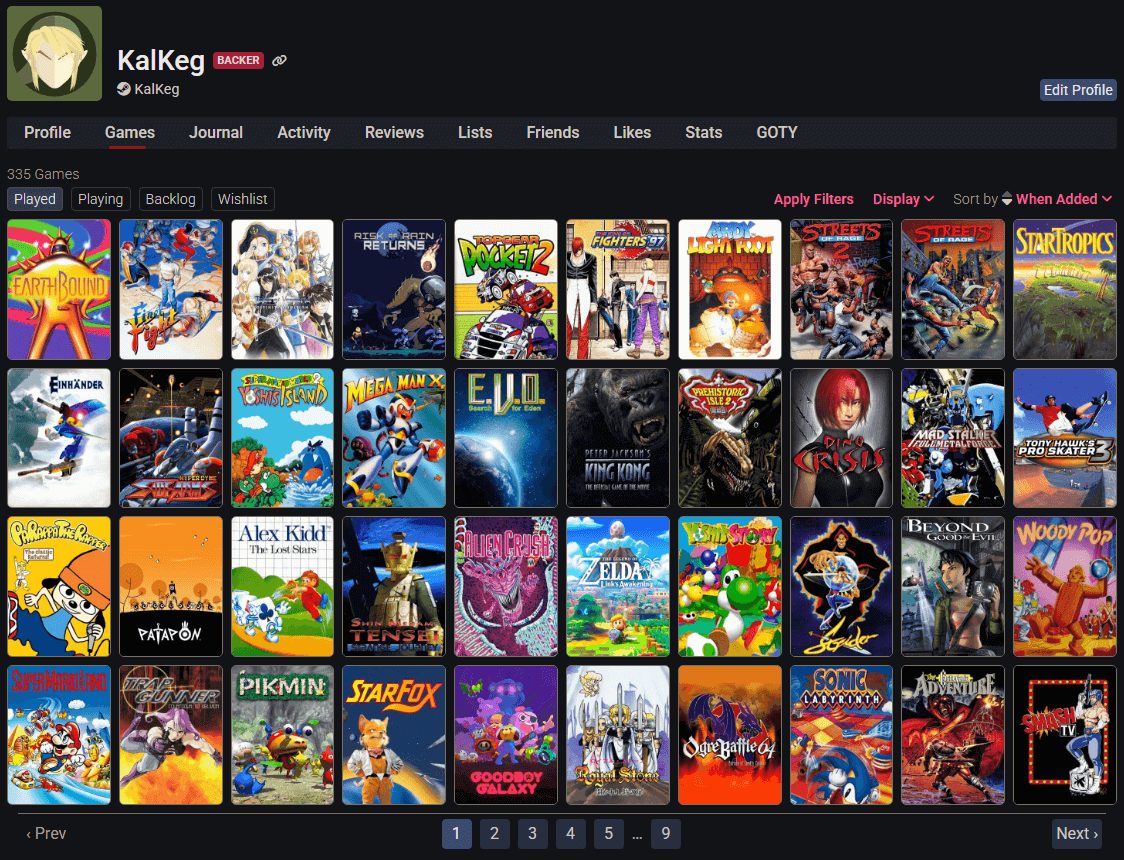Toggle the Wishlist filter
Screen dimensions: 1124x860
pos(242,198)
